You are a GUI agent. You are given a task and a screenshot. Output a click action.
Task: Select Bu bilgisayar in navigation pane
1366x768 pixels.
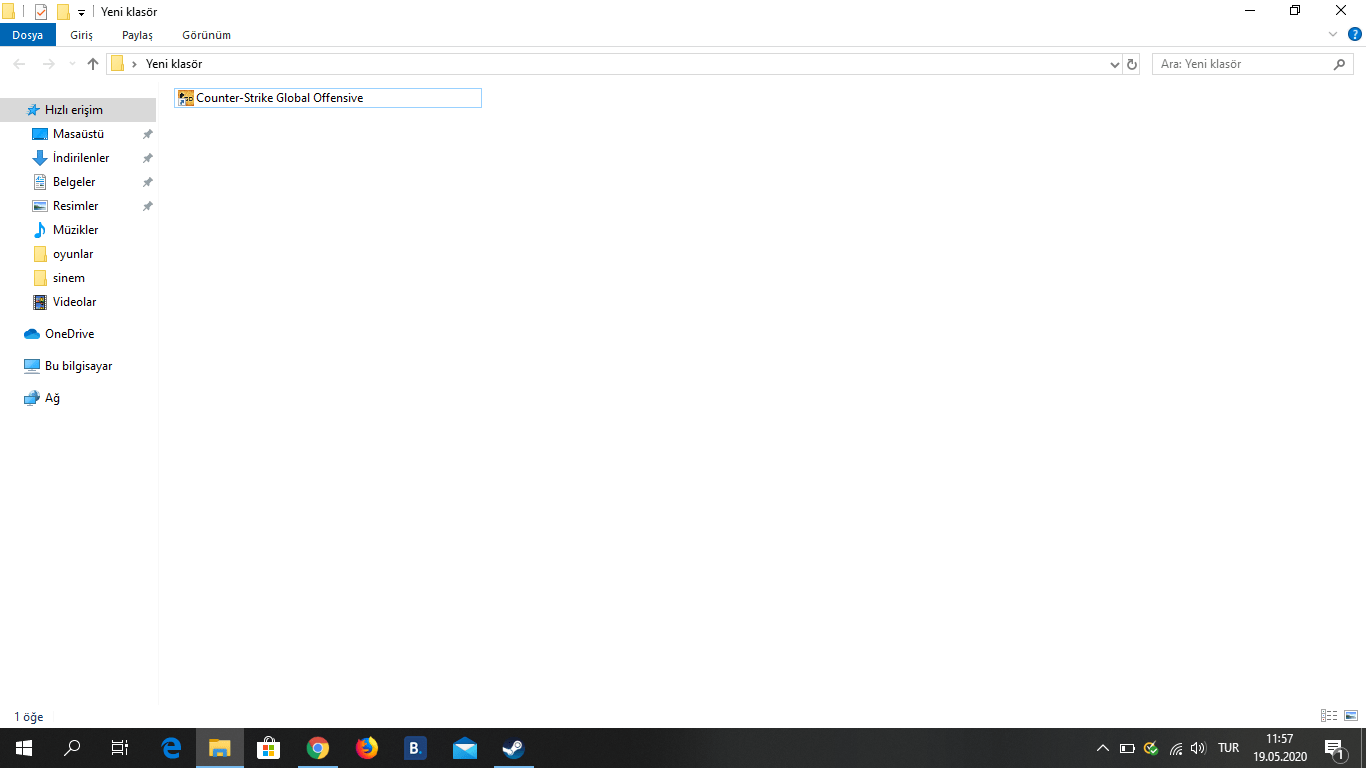[78, 366]
